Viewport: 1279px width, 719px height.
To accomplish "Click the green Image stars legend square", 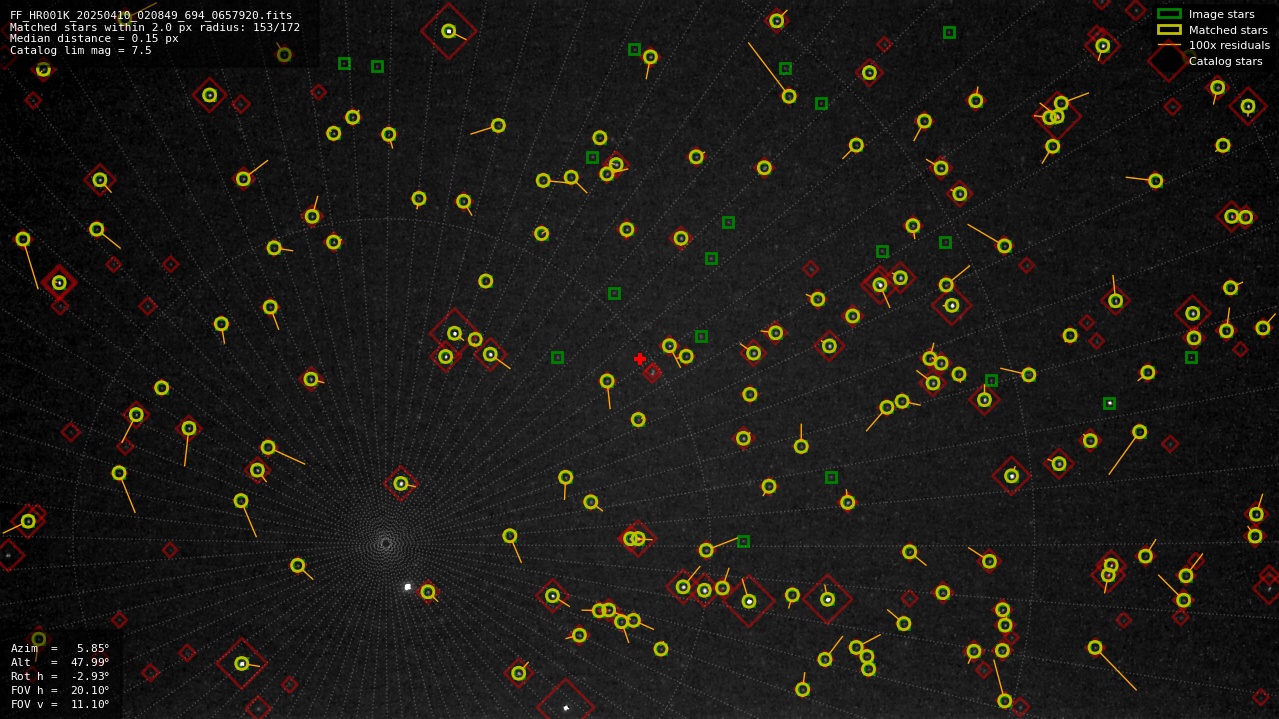I will click(1169, 14).
